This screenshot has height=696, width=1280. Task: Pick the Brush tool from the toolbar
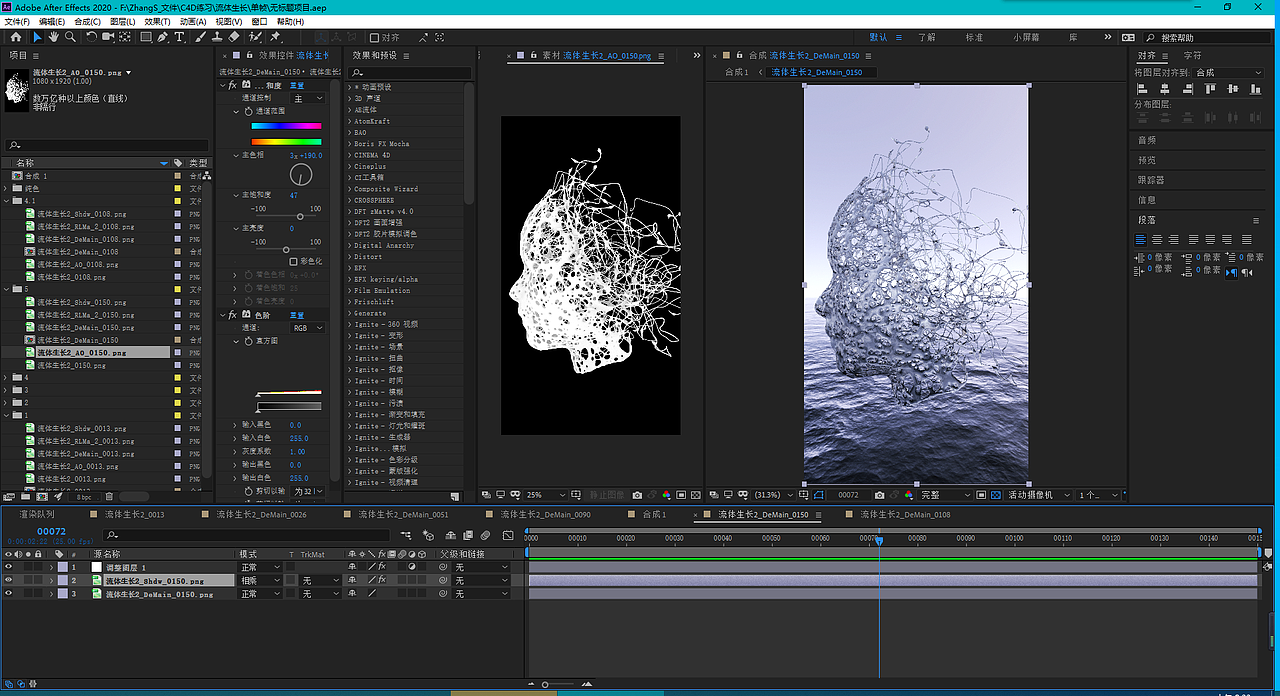(x=200, y=37)
